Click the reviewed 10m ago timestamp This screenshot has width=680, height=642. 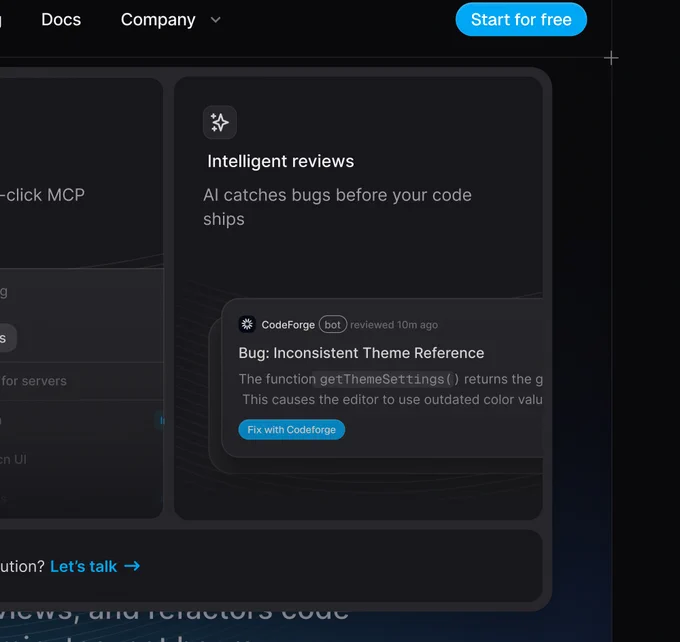coord(394,325)
